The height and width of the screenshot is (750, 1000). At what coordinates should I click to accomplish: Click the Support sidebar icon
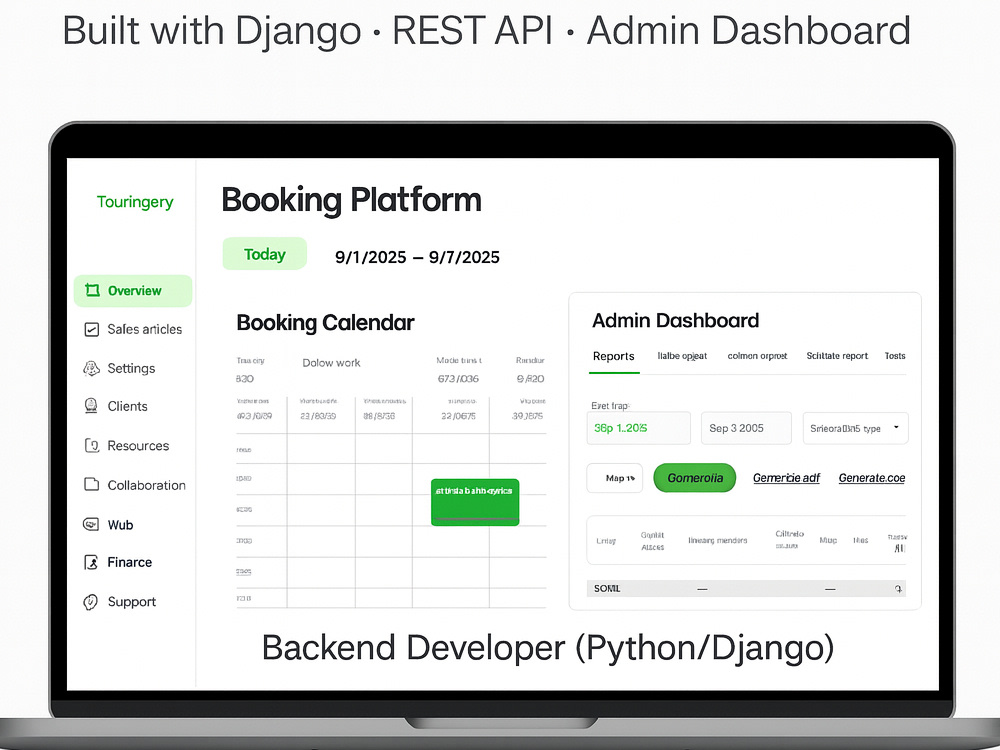pos(91,602)
